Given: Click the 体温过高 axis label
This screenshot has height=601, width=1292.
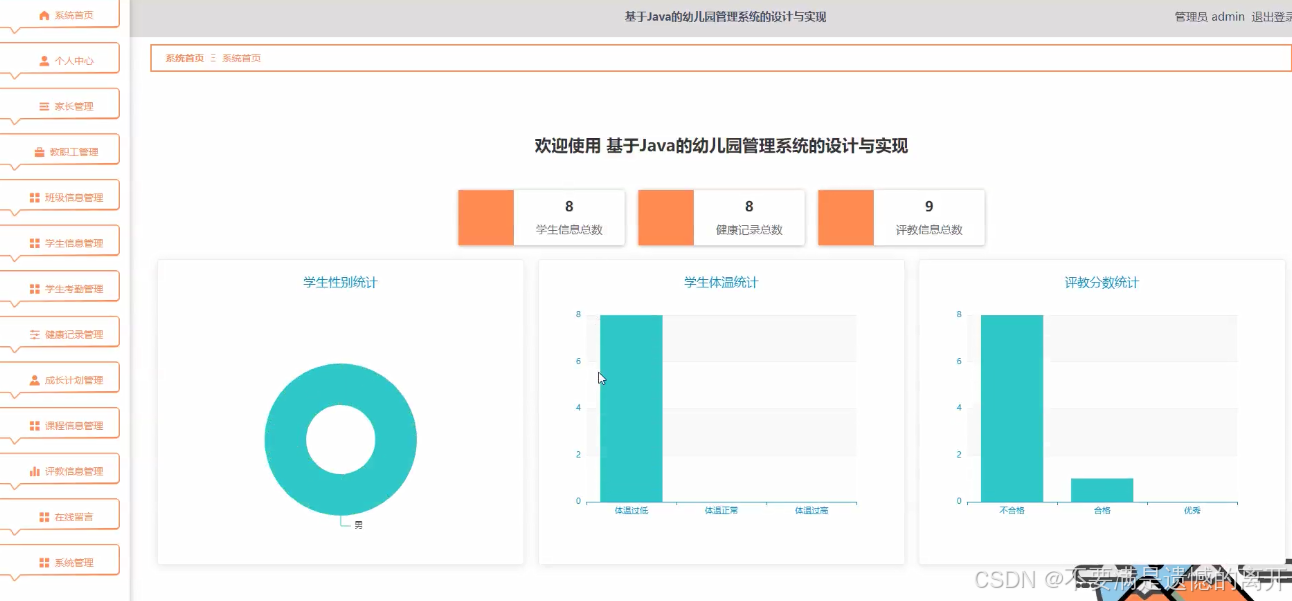Looking at the screenshot, I should (811, 510).
